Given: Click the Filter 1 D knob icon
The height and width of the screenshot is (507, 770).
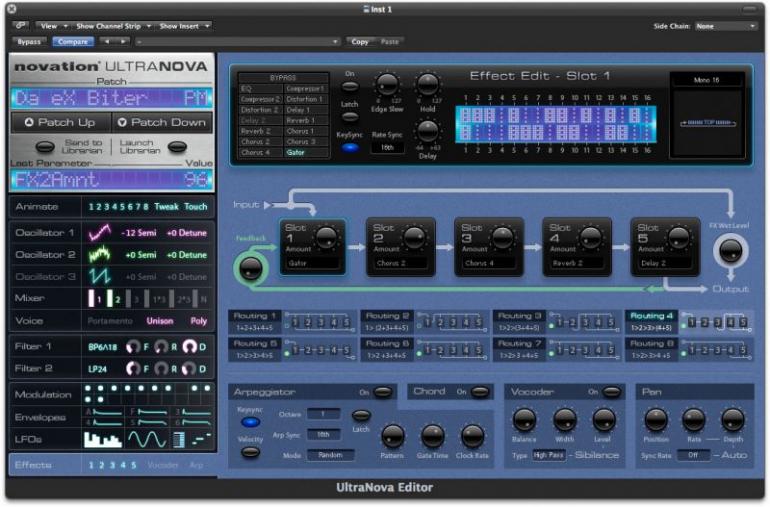Looking at the screenshot, I should (190, 347).
